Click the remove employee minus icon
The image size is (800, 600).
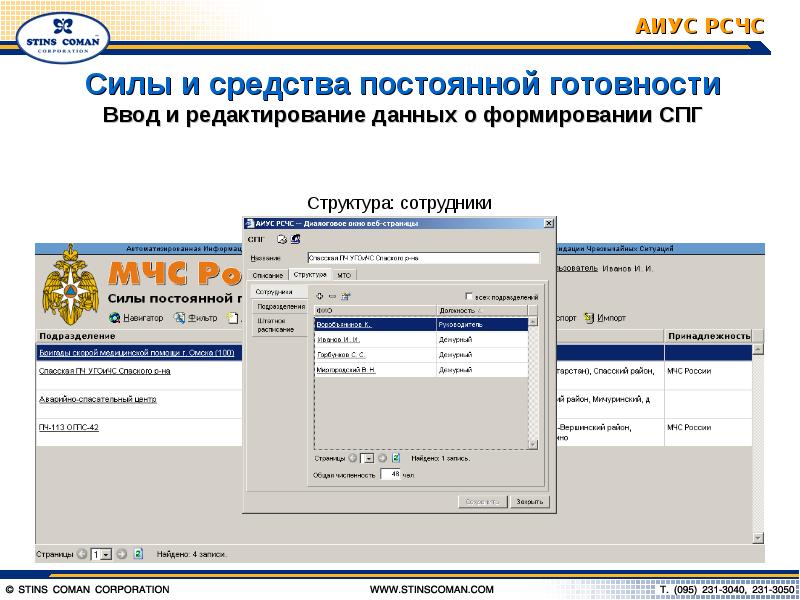click(332, 296)
